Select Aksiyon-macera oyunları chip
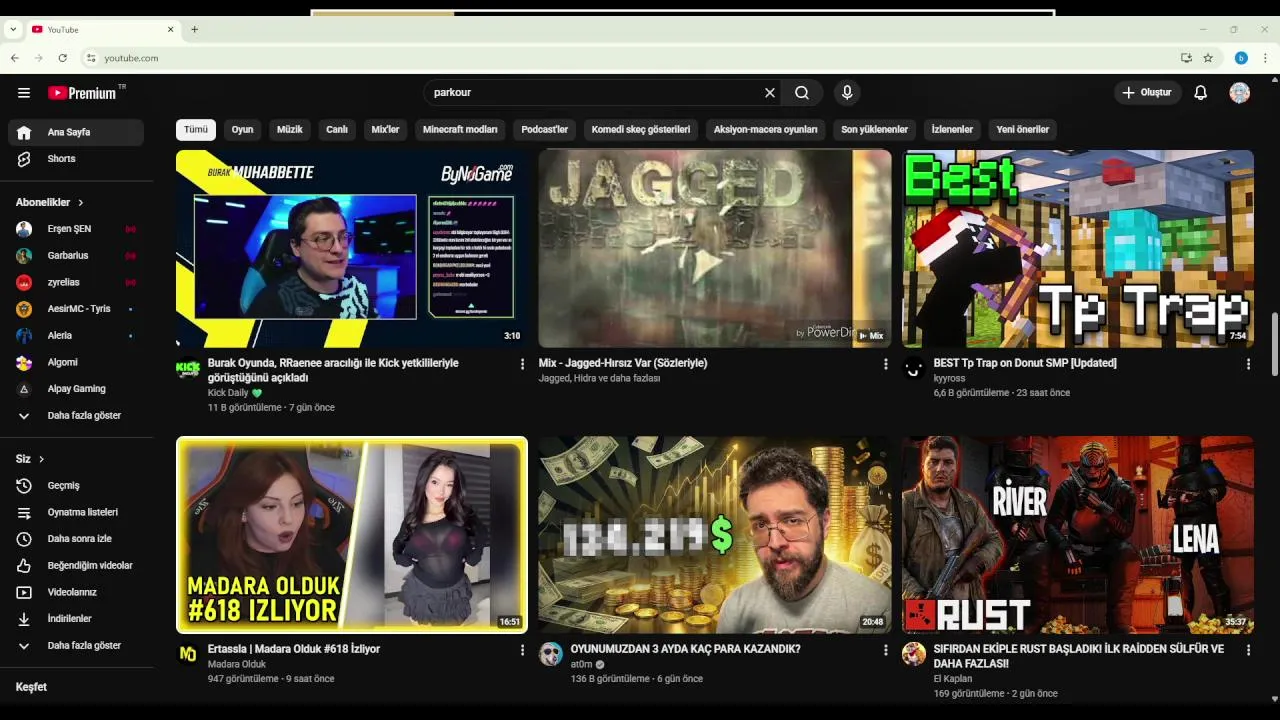The image size is (1280, 720). pos(766,130)
